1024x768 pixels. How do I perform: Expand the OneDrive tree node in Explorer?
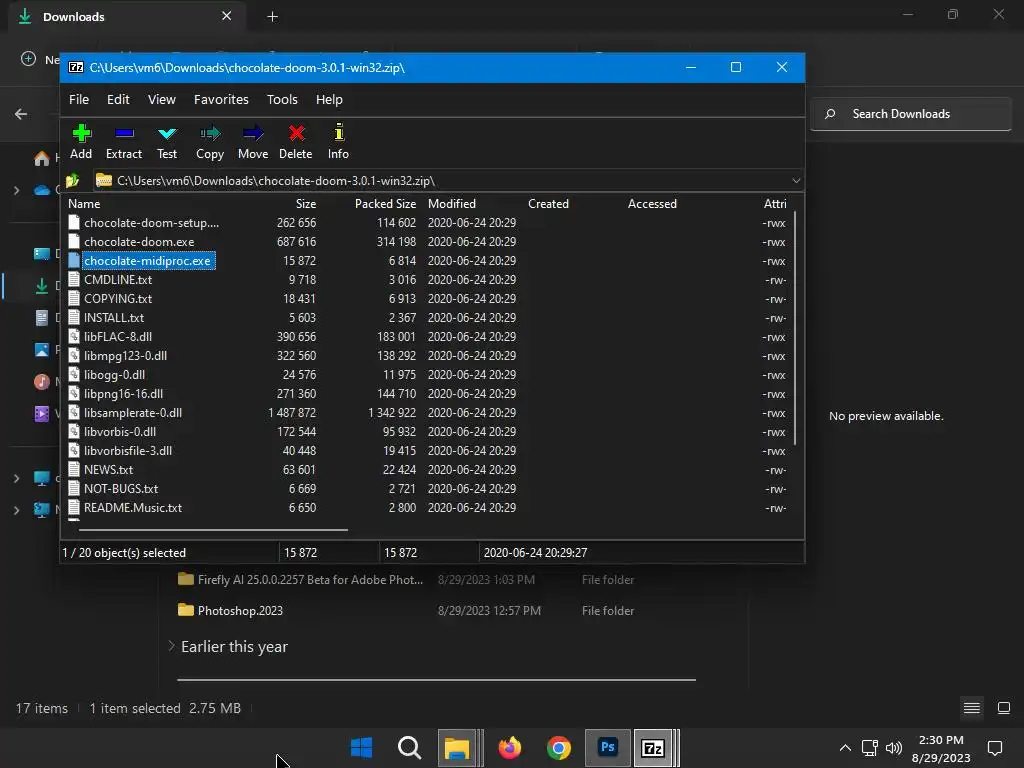point(16,191)
